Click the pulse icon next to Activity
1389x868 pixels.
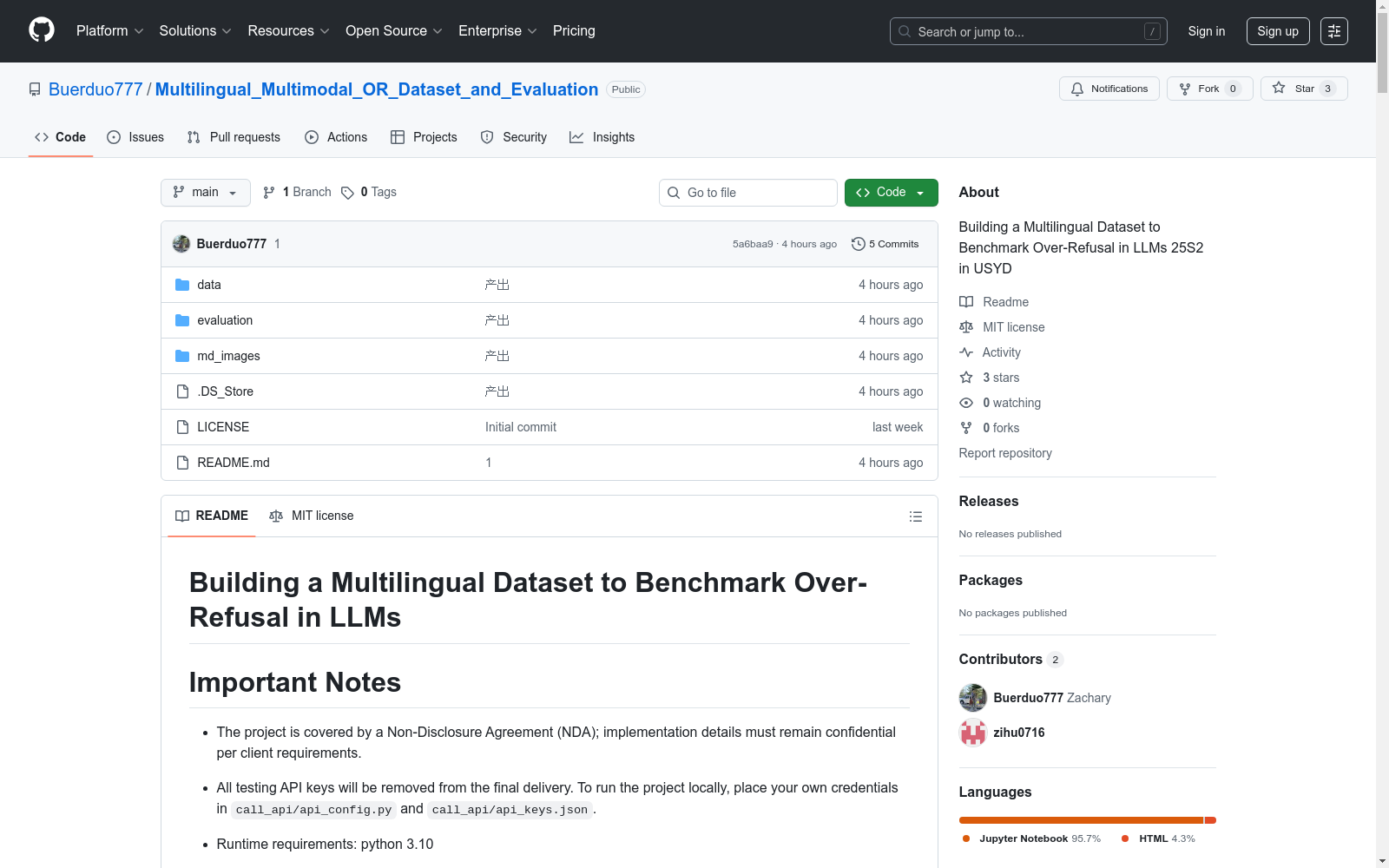966,352
